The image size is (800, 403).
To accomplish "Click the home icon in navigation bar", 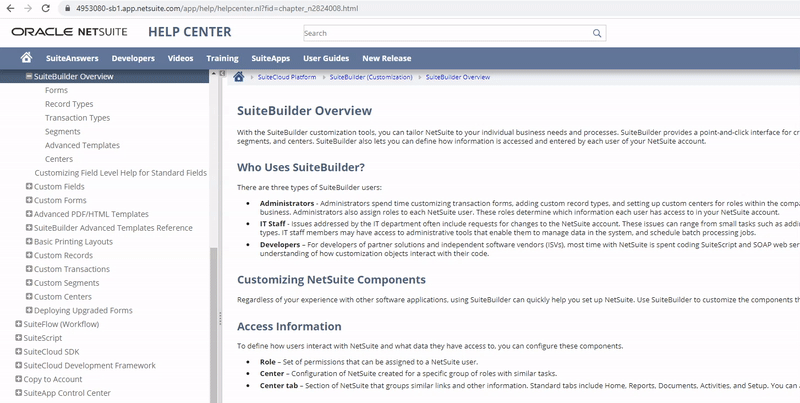I will (x=26, y=57).
